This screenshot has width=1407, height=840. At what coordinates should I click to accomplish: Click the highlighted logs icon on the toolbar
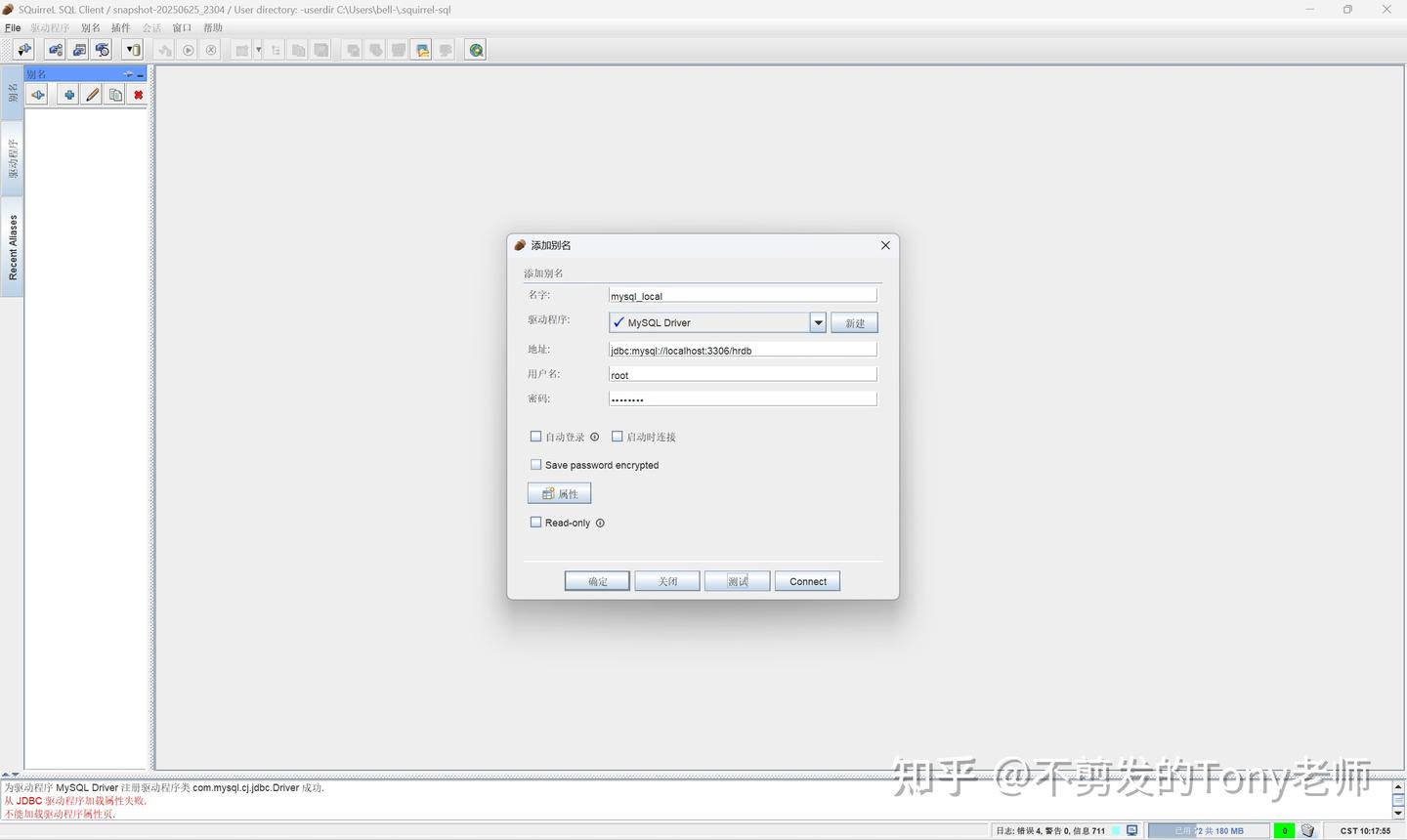coord(421,50)
